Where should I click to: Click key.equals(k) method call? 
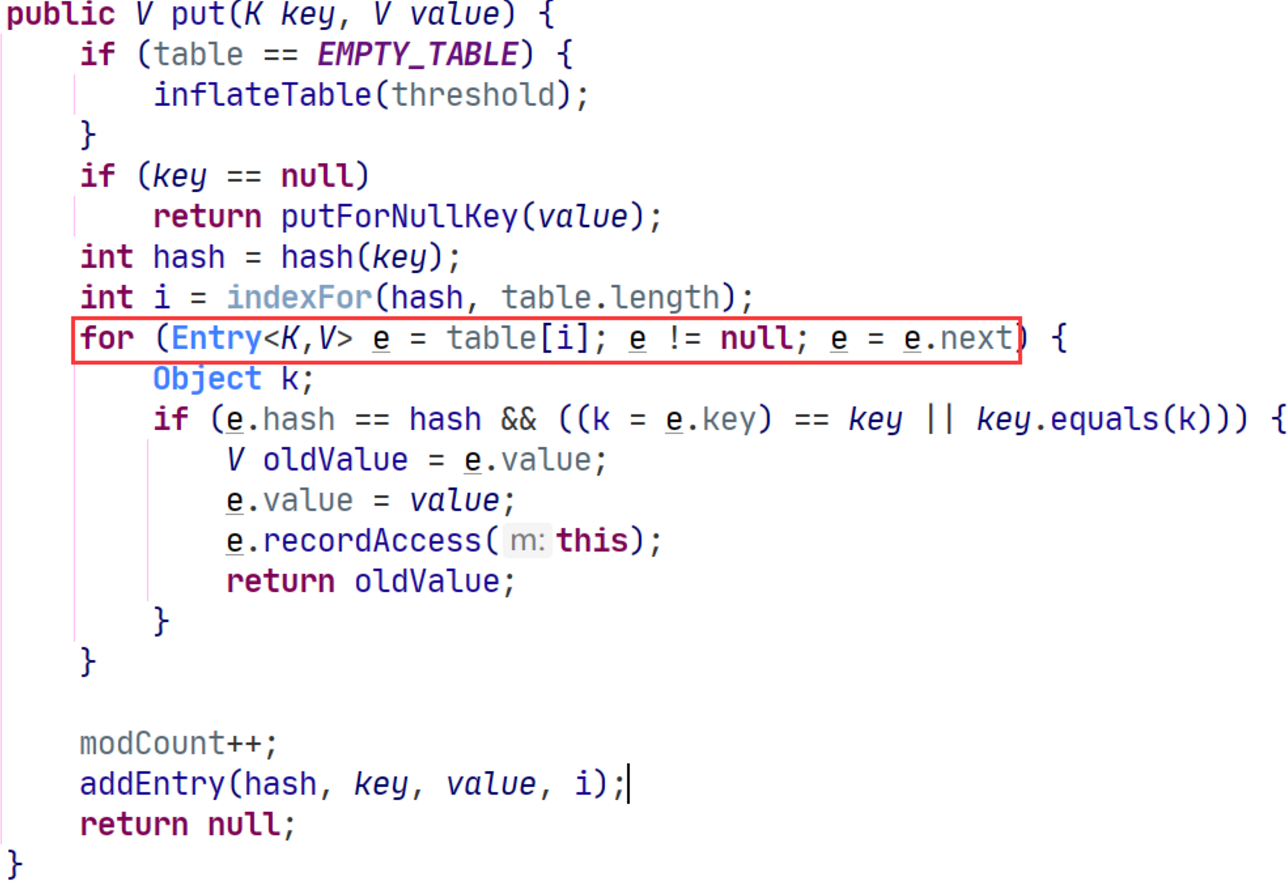[x=1103, y=419]
